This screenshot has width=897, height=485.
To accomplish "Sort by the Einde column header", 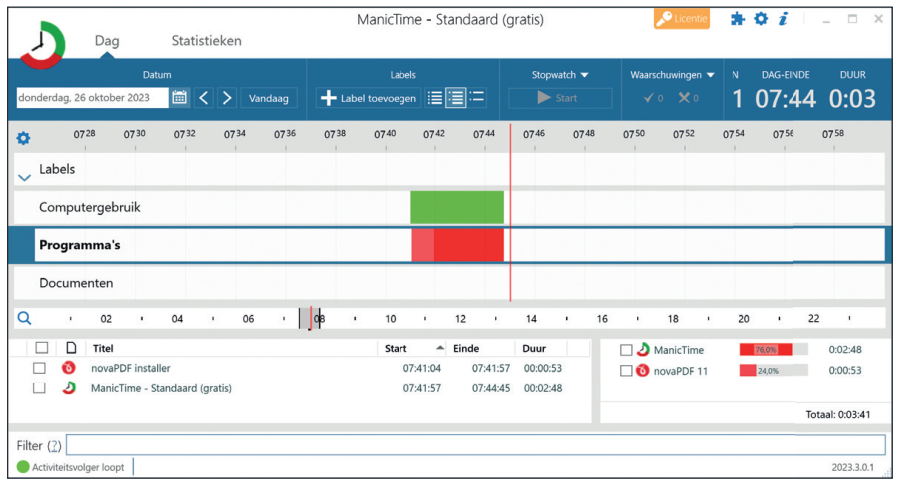I will point(466,348).
